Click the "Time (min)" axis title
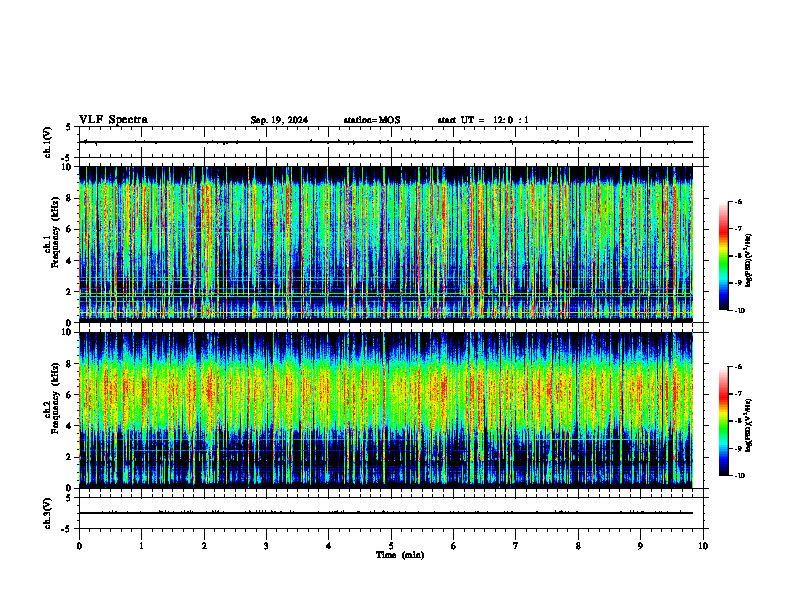This screenshot has width=792, height=612. [400, 555]
